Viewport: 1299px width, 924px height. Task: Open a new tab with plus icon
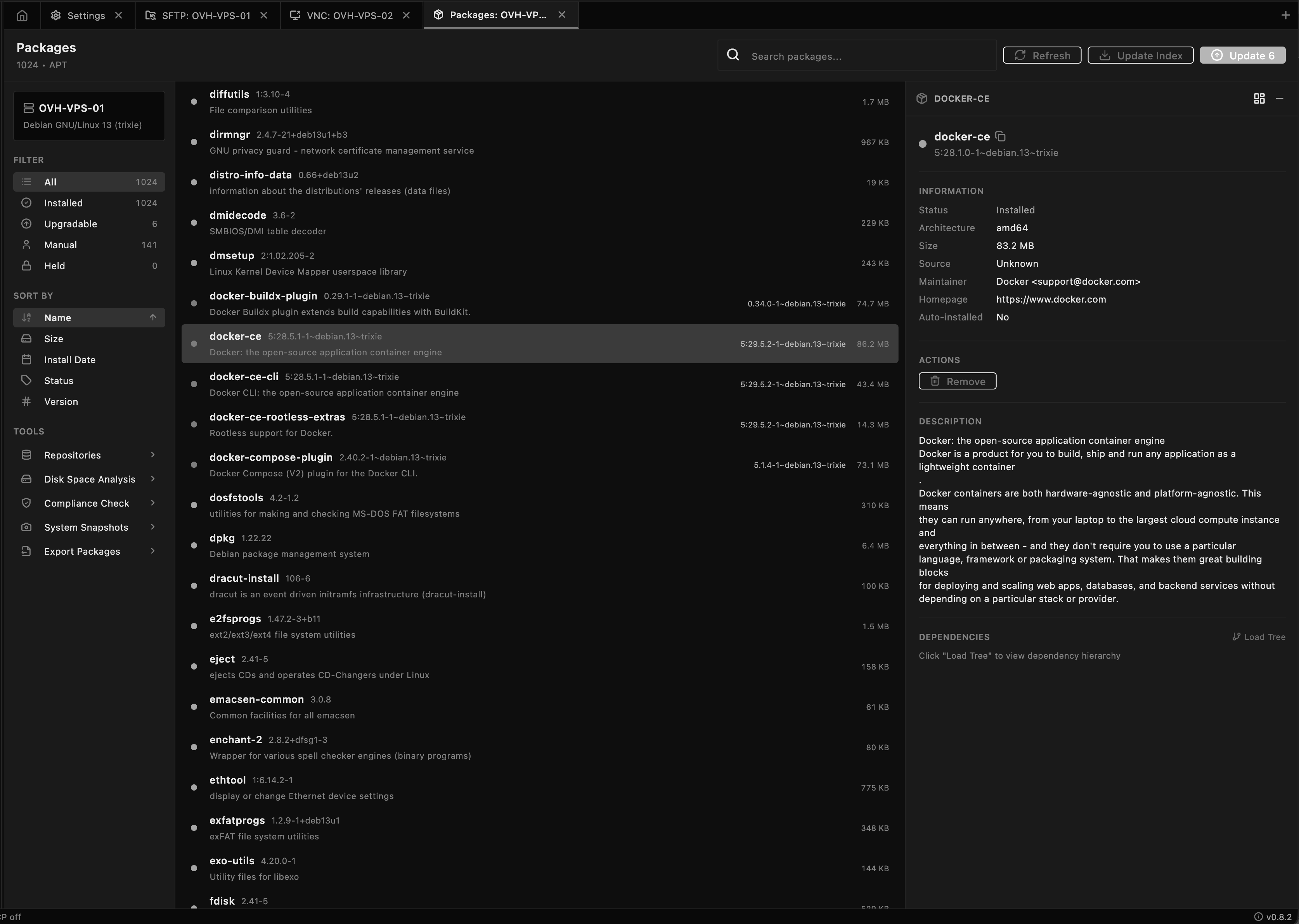[1285, 16]
